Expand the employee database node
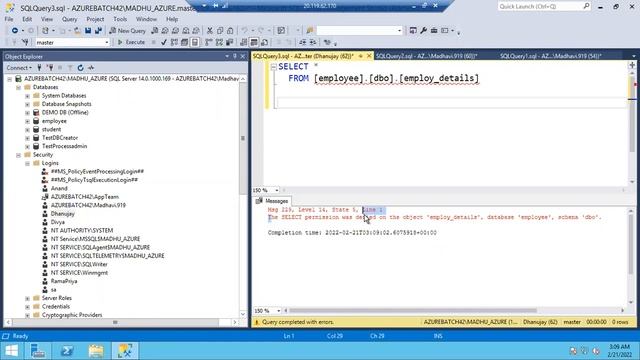The width and height of the screenshot is (640, 360). pyautogui.click(x=27, y=121)
